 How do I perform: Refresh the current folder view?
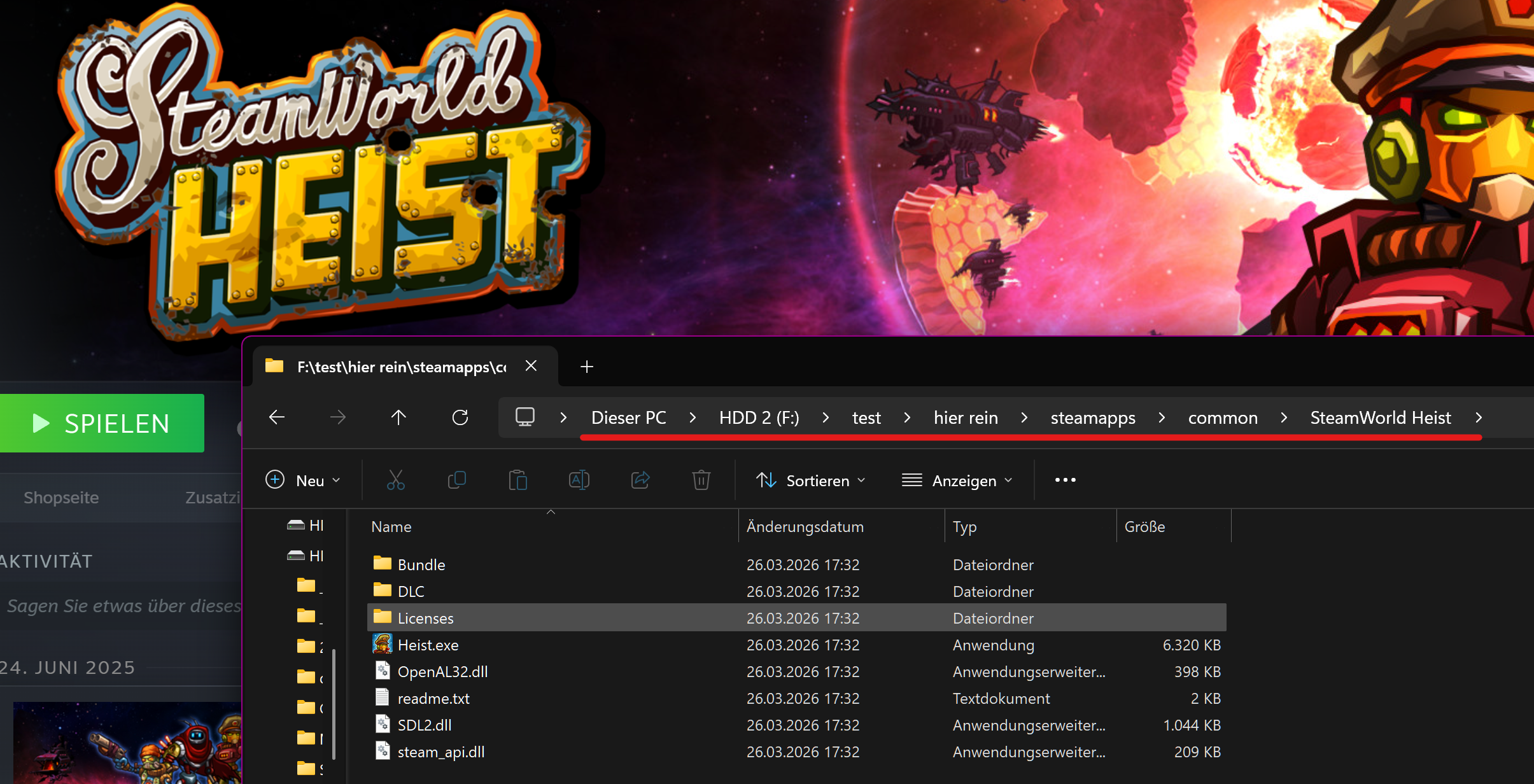click(x=460, y=417)
